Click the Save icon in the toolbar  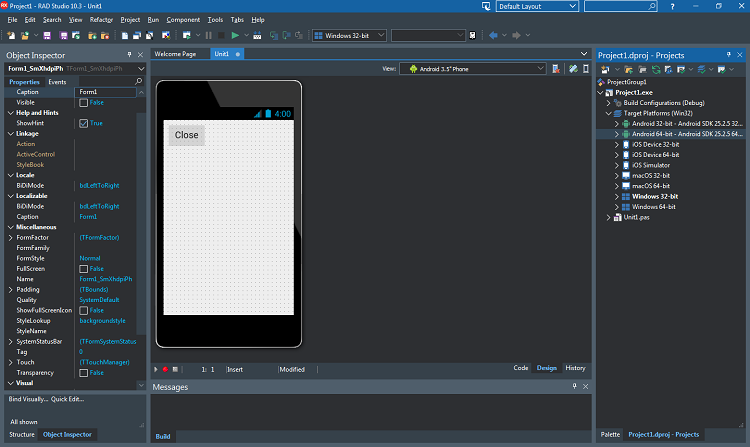pos(47,35)
